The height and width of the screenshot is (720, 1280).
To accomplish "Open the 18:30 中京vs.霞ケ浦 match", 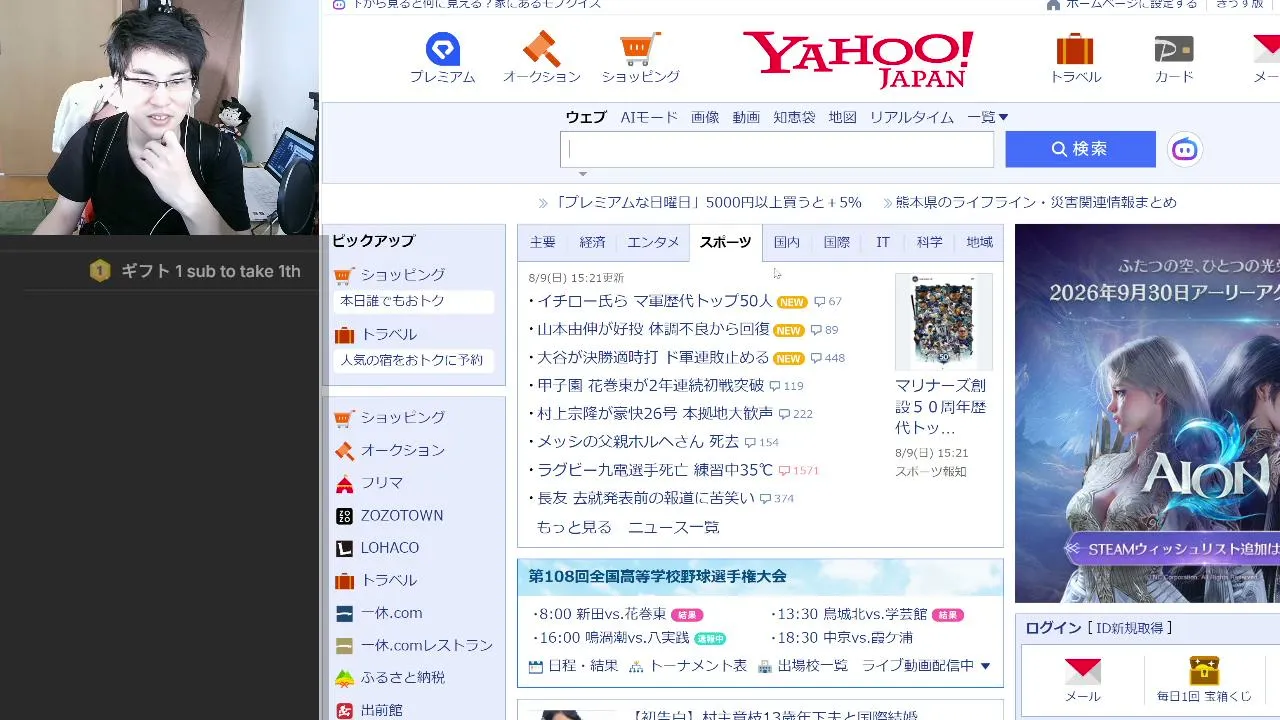I will [x=845, y=637].
